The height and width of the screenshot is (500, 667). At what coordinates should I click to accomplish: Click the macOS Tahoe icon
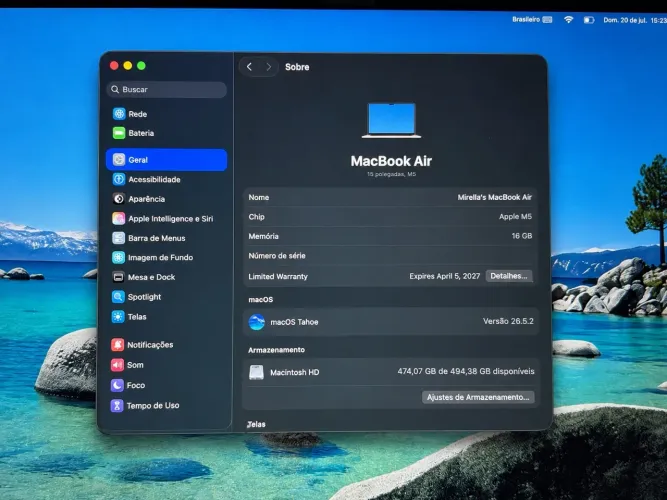point(257,322)
